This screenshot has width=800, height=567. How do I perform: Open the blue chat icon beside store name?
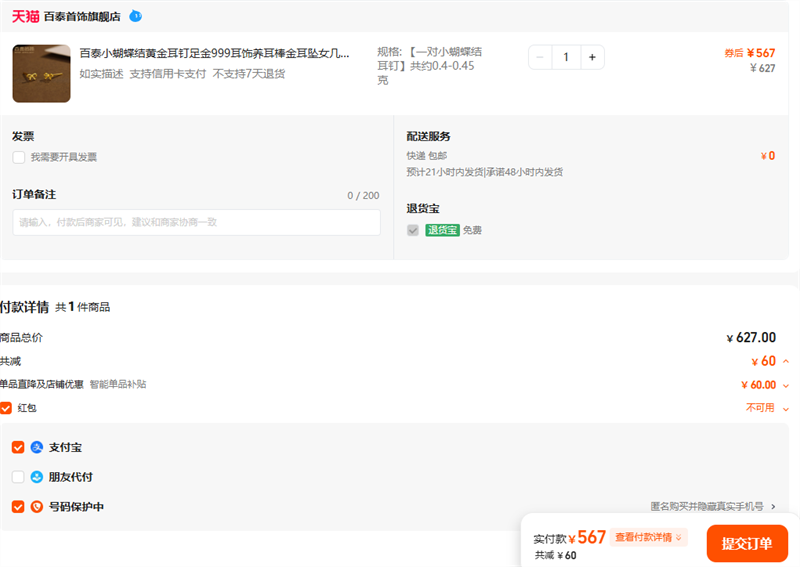(x=136, y=16)
